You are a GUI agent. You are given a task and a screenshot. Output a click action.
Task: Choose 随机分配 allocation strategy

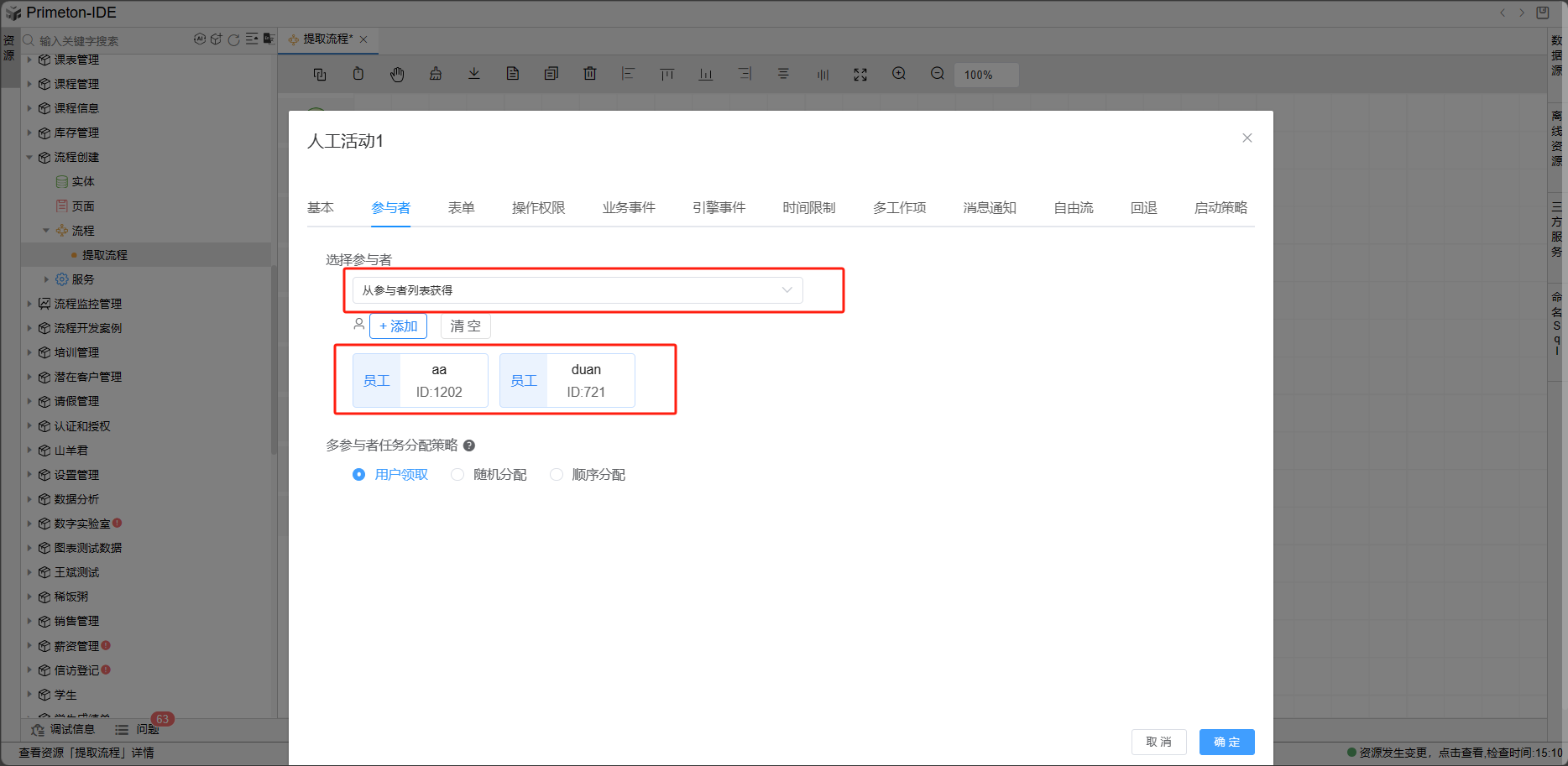[x=457, y=475]
